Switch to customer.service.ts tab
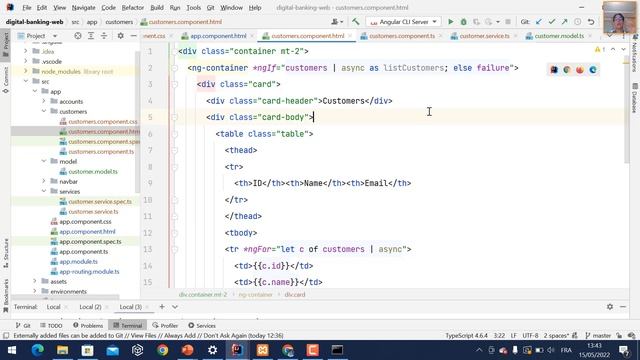This screenshot has width=640, height=360. (484, 36)
